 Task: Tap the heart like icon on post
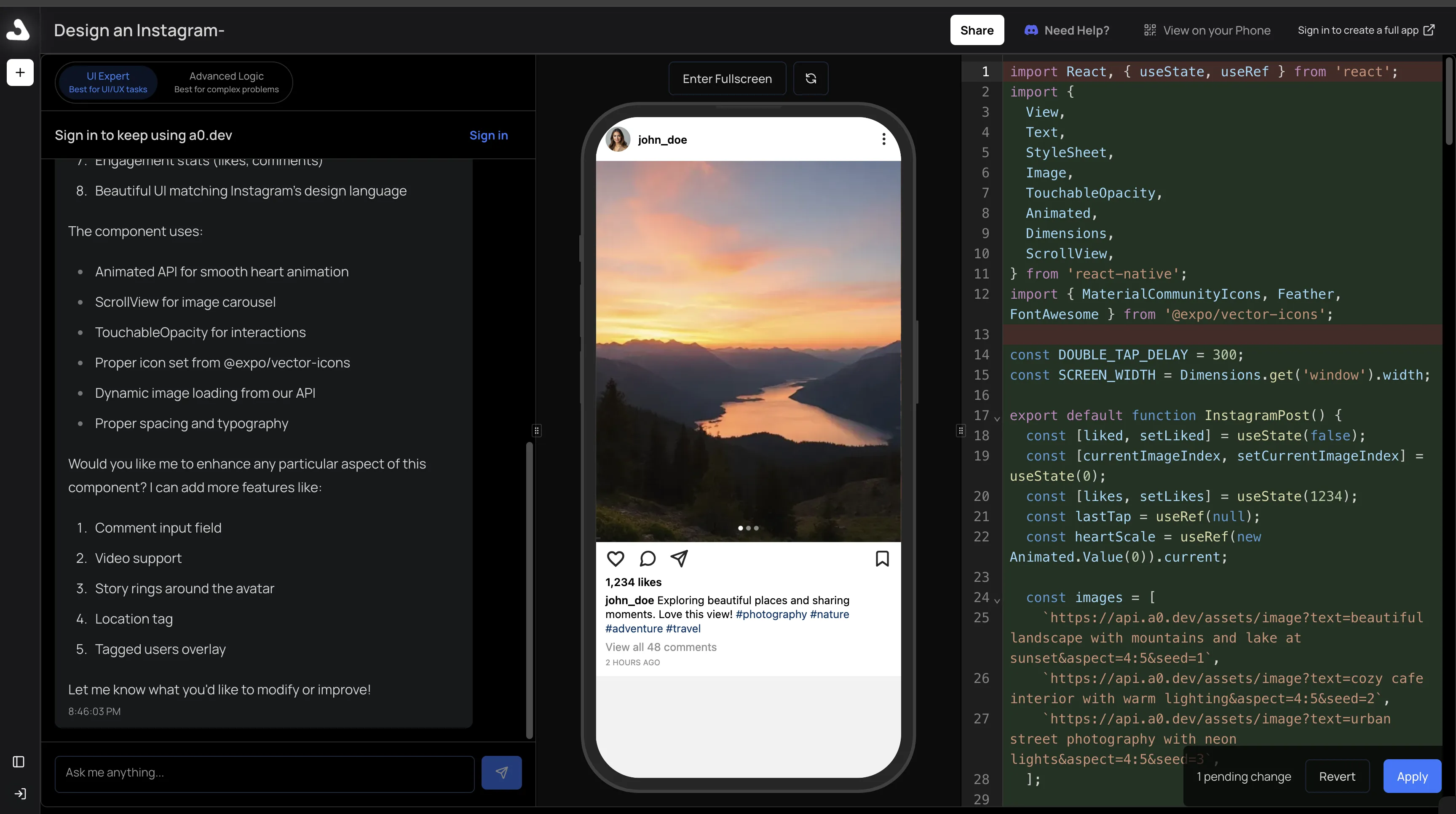615,559
